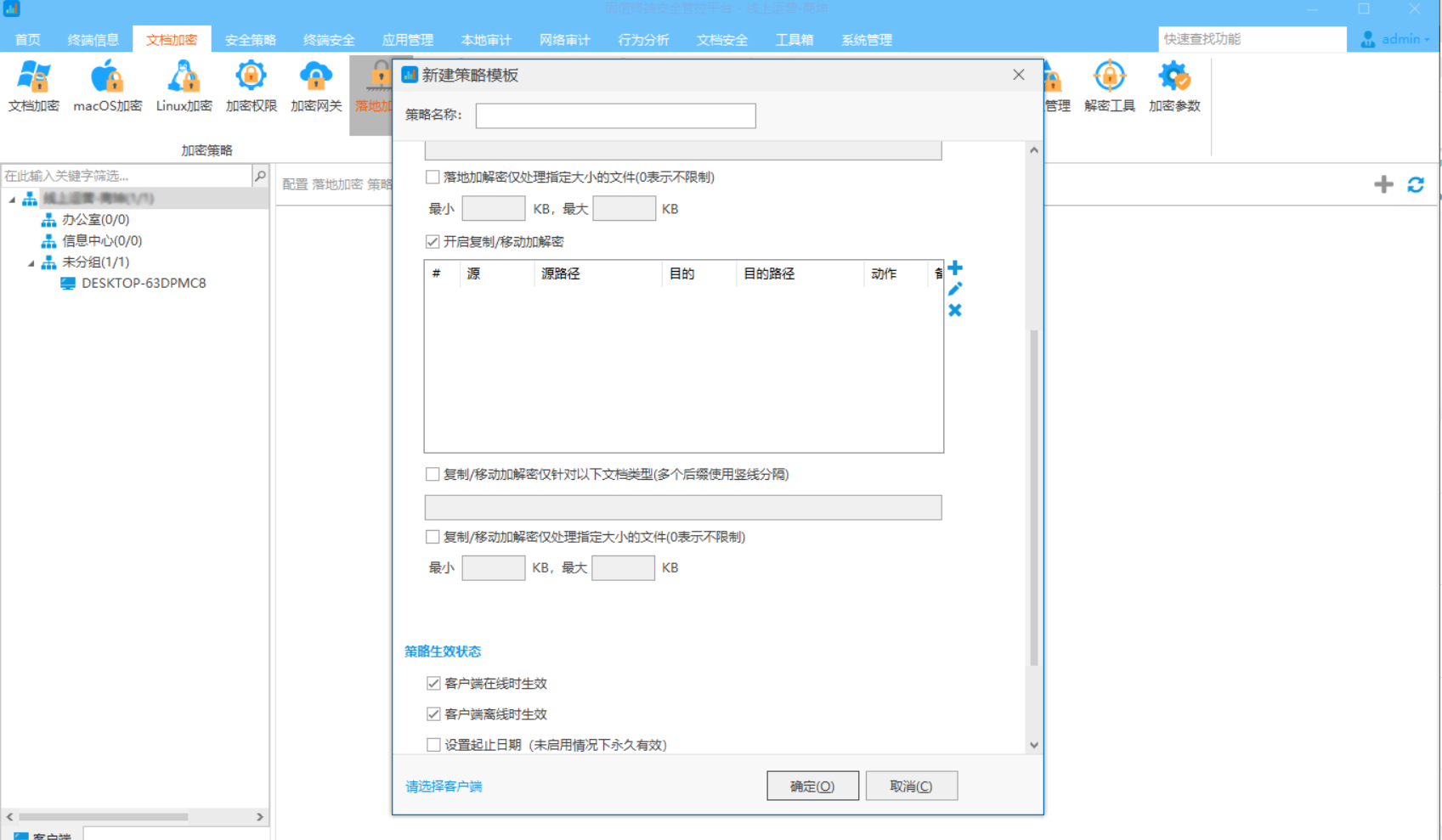Uncheck 客户端离线时生效
The height and width of the screenshot is (840, 1442).
coord(433,713)
